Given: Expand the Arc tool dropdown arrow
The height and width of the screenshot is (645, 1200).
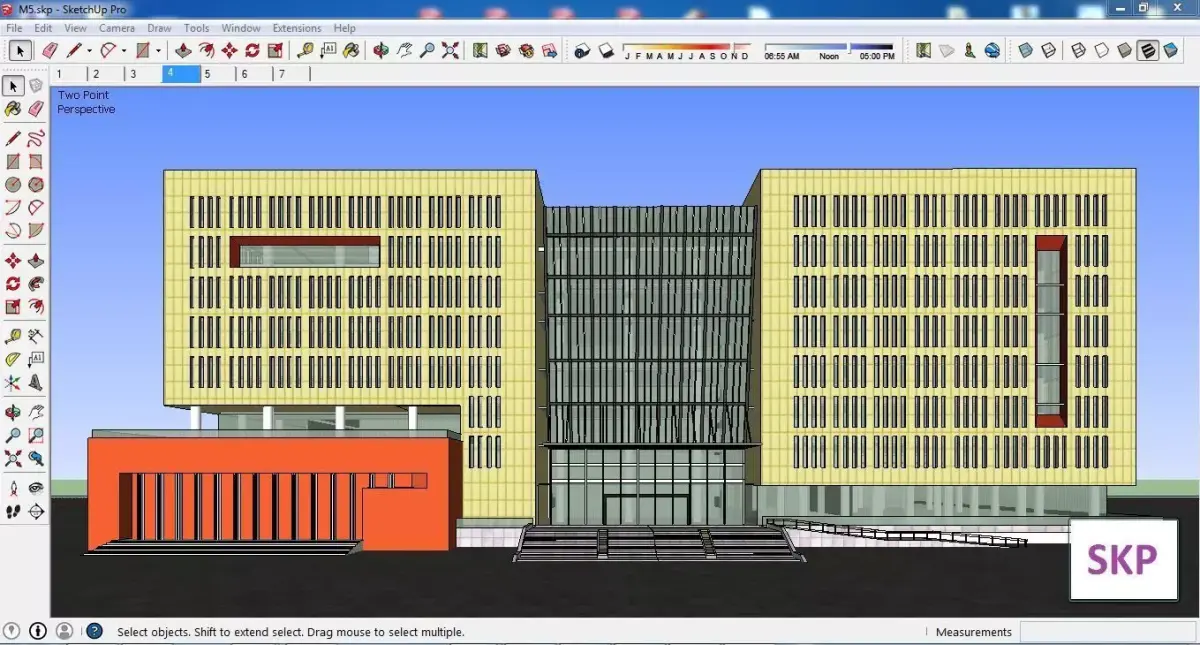Looking at the screenshot, I should pyautogui.click(x=123, y=50).
